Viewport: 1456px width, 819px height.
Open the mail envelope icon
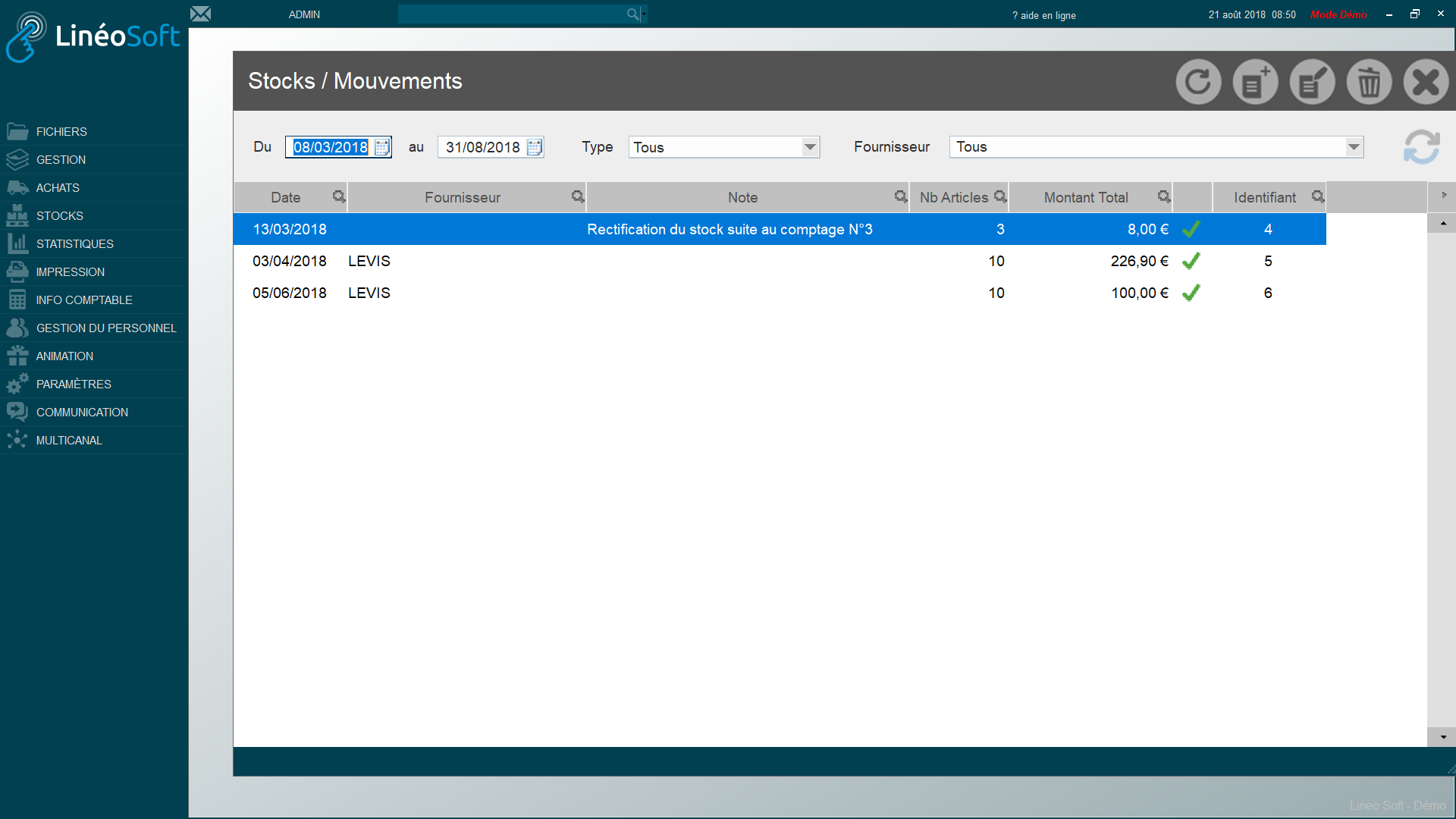pos(200,14)
